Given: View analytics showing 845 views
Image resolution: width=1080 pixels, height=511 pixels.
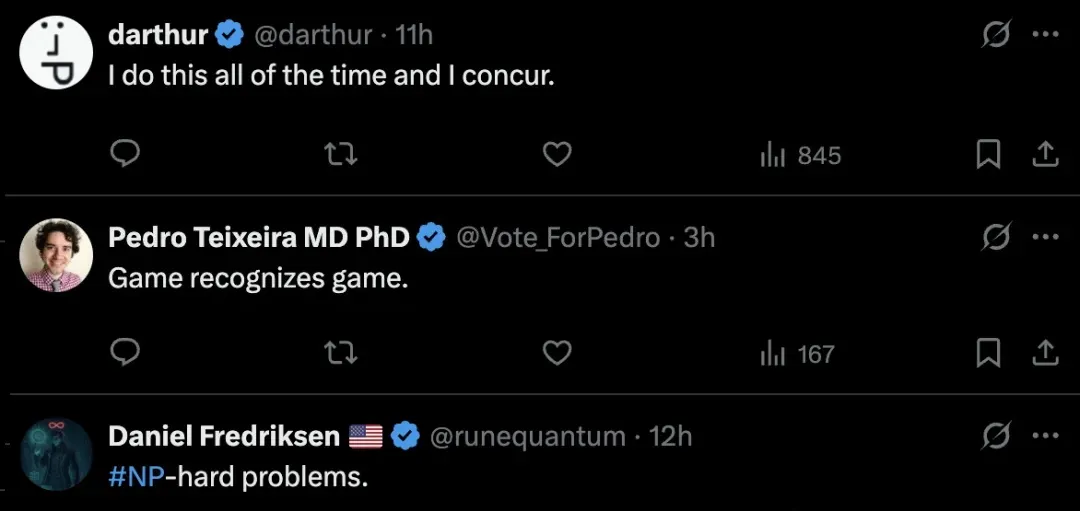Looking at the screenshot, I should click(800, 156).
